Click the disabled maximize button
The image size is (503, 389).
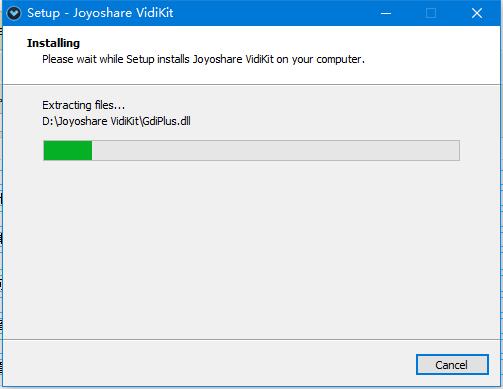431,13
